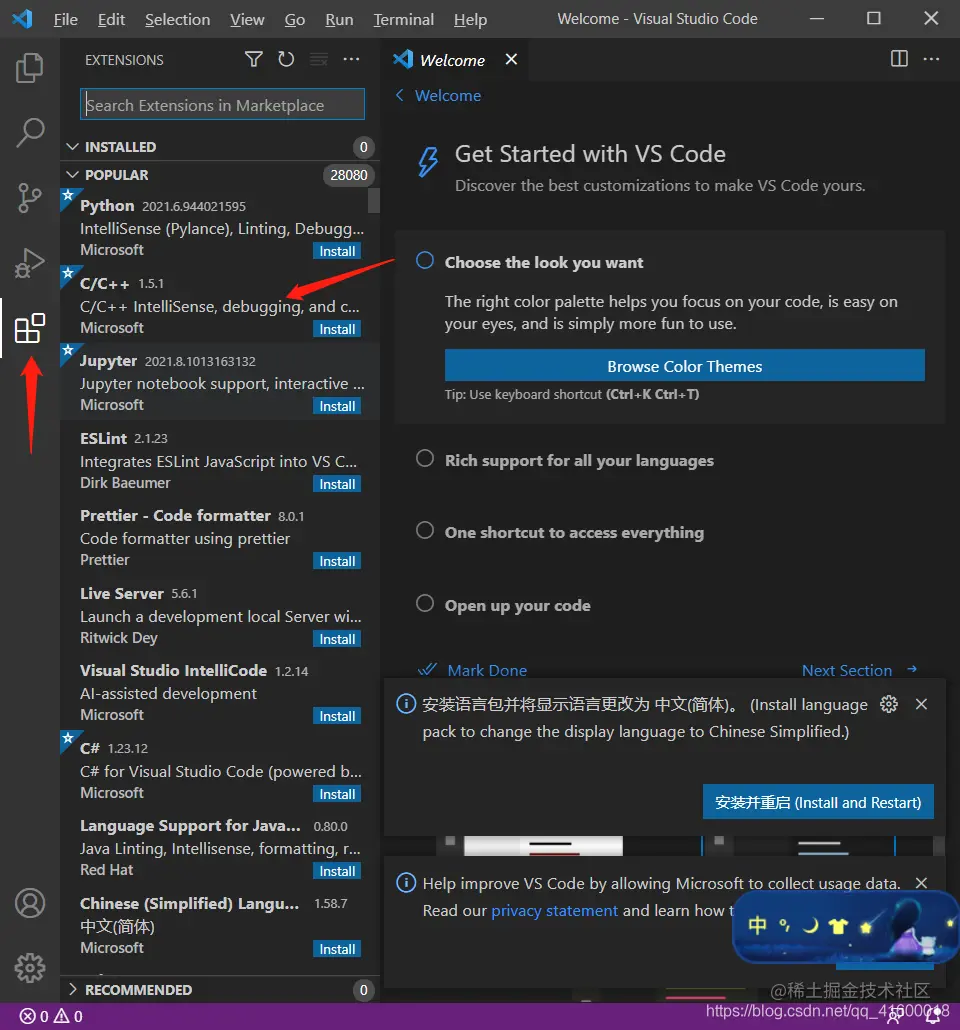Open the Live Server extension entry
Screen dimensions: 960x1030
pos(219,616)
